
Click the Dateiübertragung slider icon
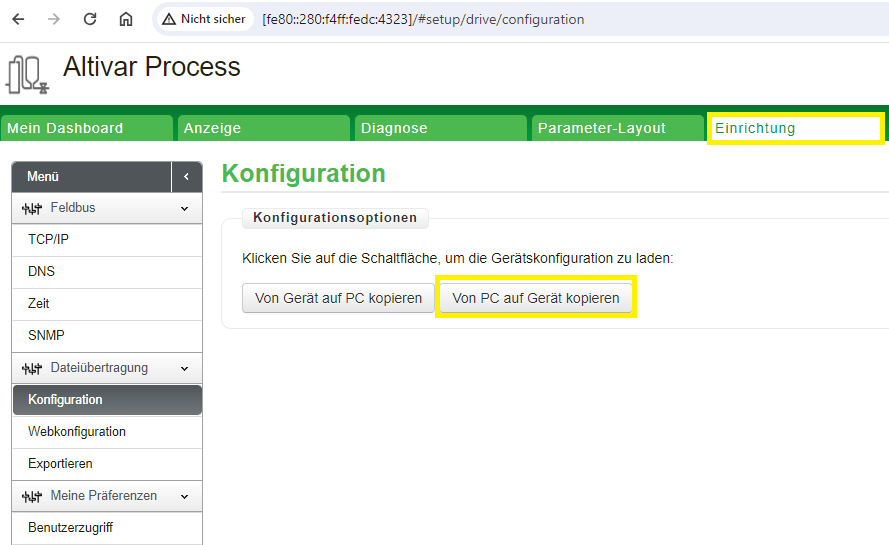pos(32,369)
